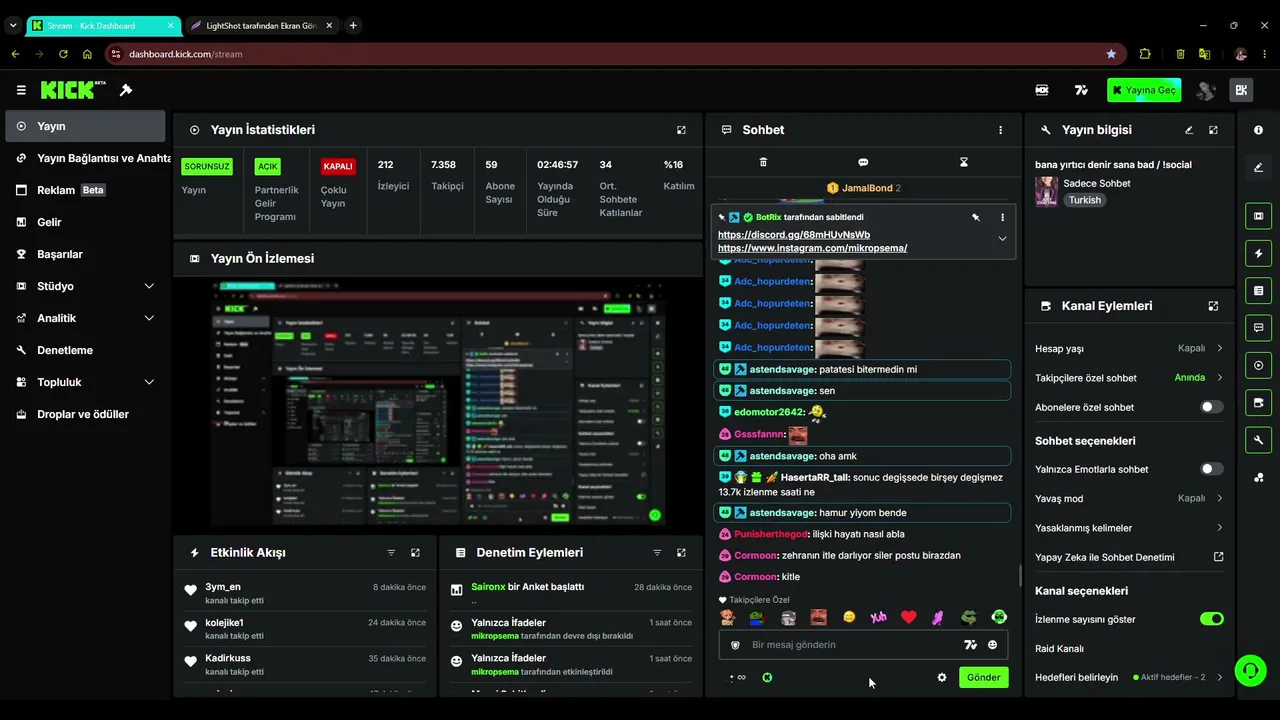The height and width of the screenshot is (720, 1280).
Task: Click the hourglass icon in Sohbet toolbar
Action: (964, 162)
